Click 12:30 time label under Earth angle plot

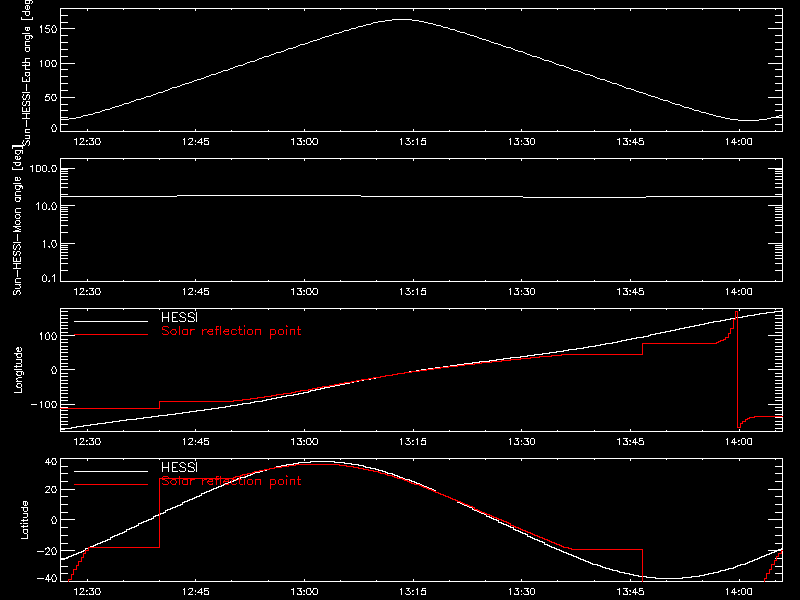(x=87, y=141)
